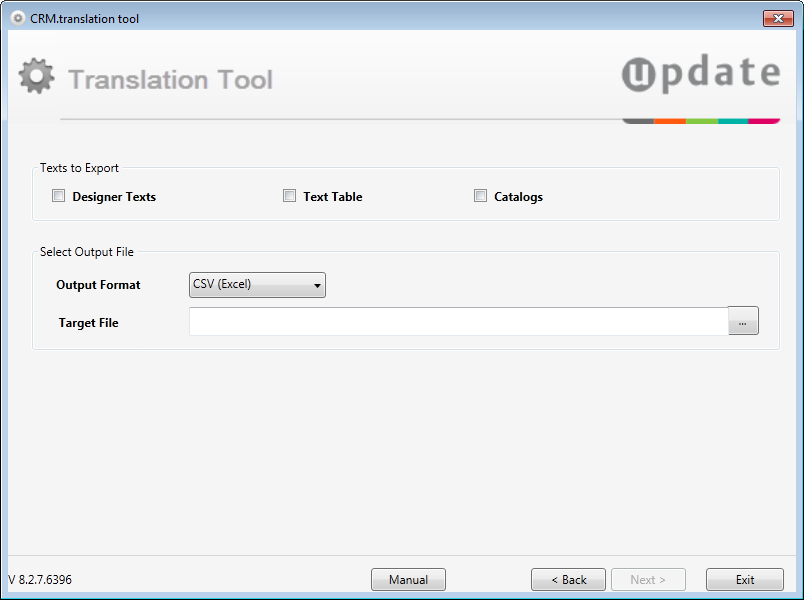This screenshot has width=804, height=600.
Task: Close the CRM.translation tool window
Action: point(778,18)
